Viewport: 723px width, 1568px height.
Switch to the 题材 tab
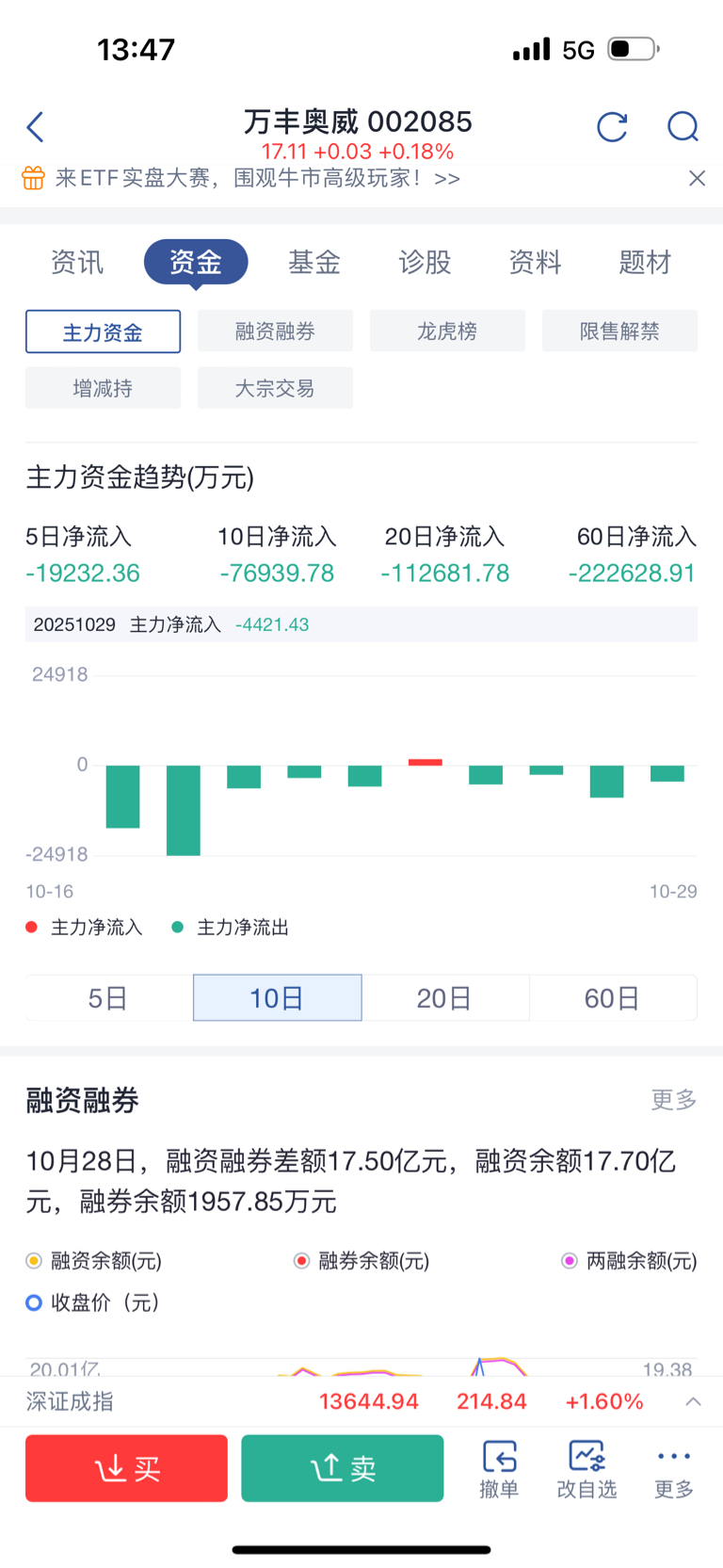(x=645, y=262)
